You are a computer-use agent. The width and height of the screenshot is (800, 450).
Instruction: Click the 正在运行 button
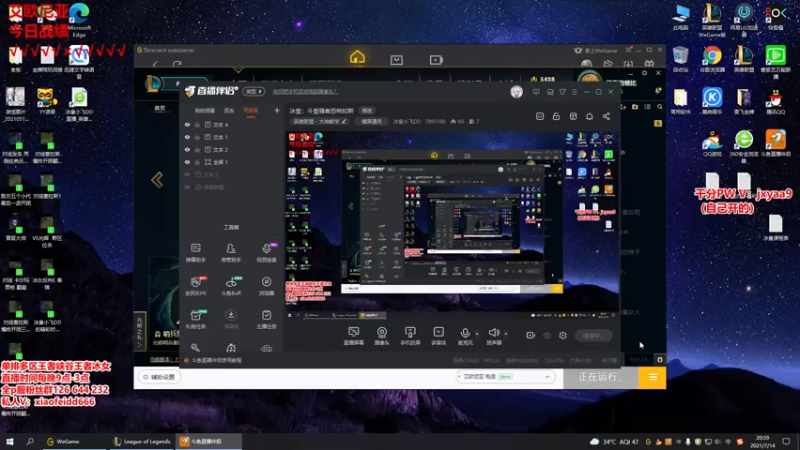tap(601, 378)
